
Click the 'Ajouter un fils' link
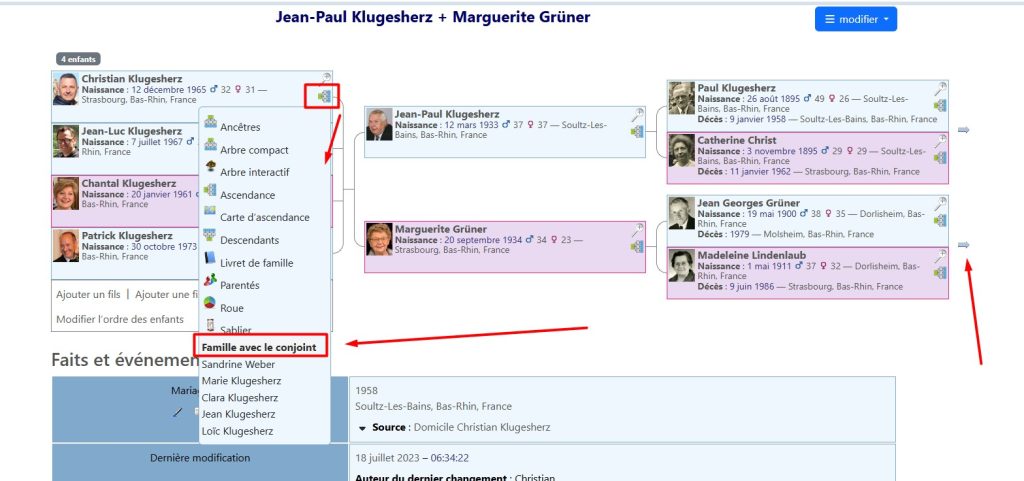click(88, 294)
